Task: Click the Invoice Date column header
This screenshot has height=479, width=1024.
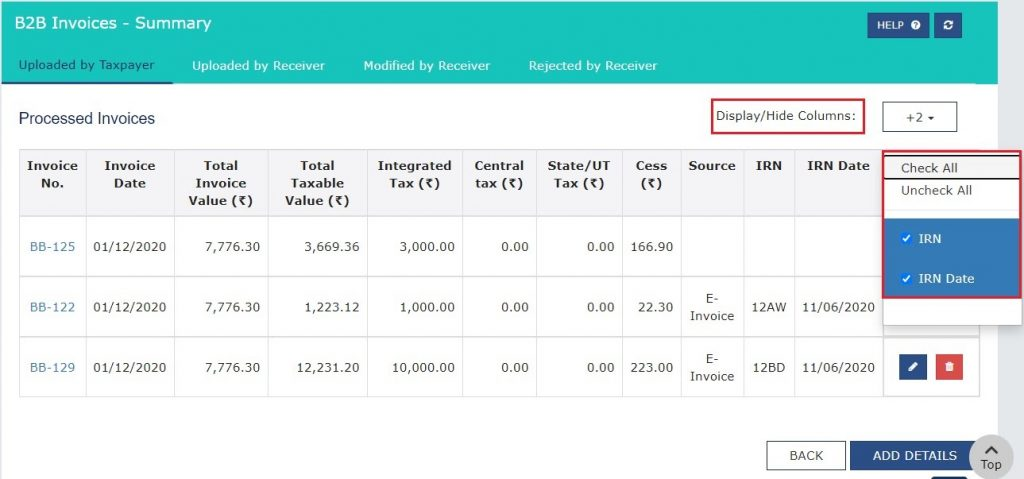Action: [130, 174]
